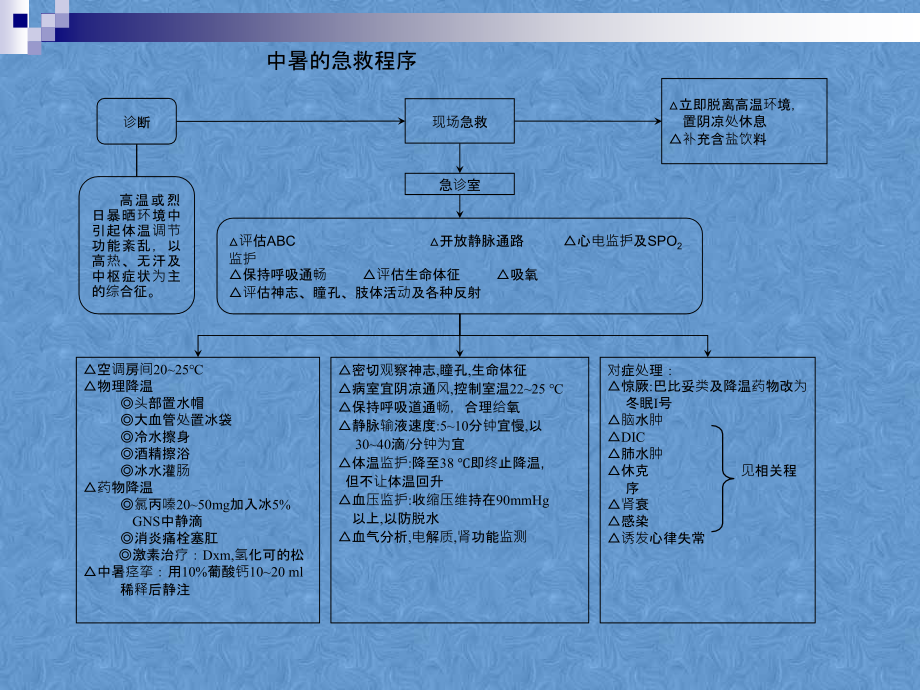This screenshot has height=690, width=920.
Task: Click the 诊断 rounded box
Action: click(137, 121)
